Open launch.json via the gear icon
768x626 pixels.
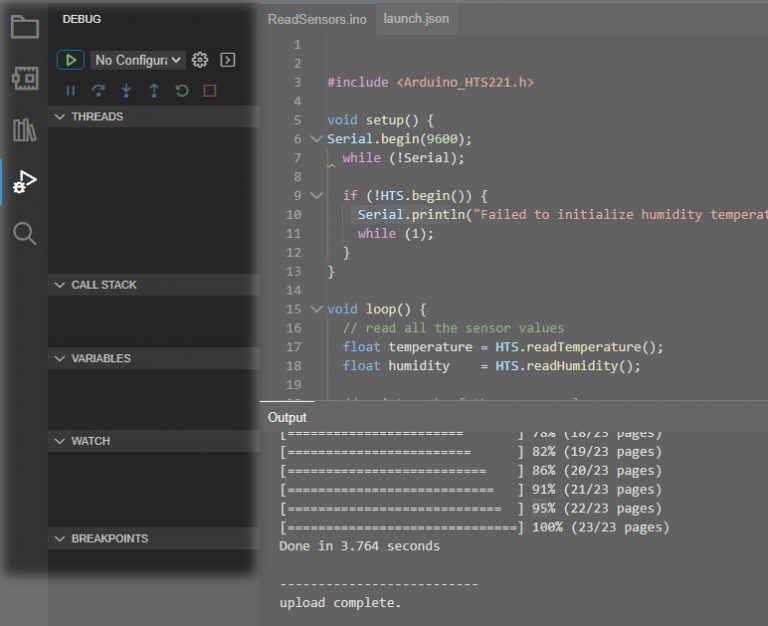point(200,60)
